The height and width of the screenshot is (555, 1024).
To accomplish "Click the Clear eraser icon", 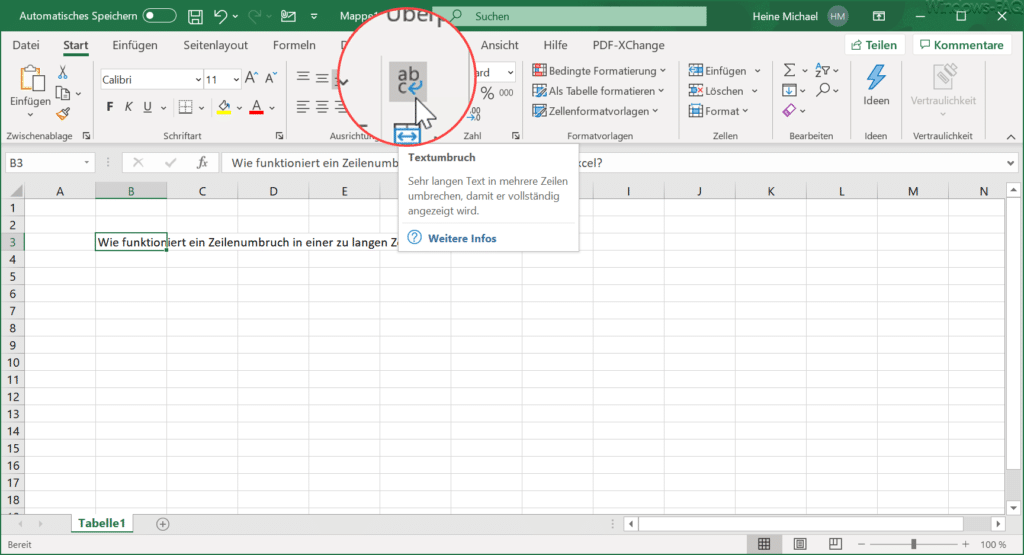I will tap(790, 110).
